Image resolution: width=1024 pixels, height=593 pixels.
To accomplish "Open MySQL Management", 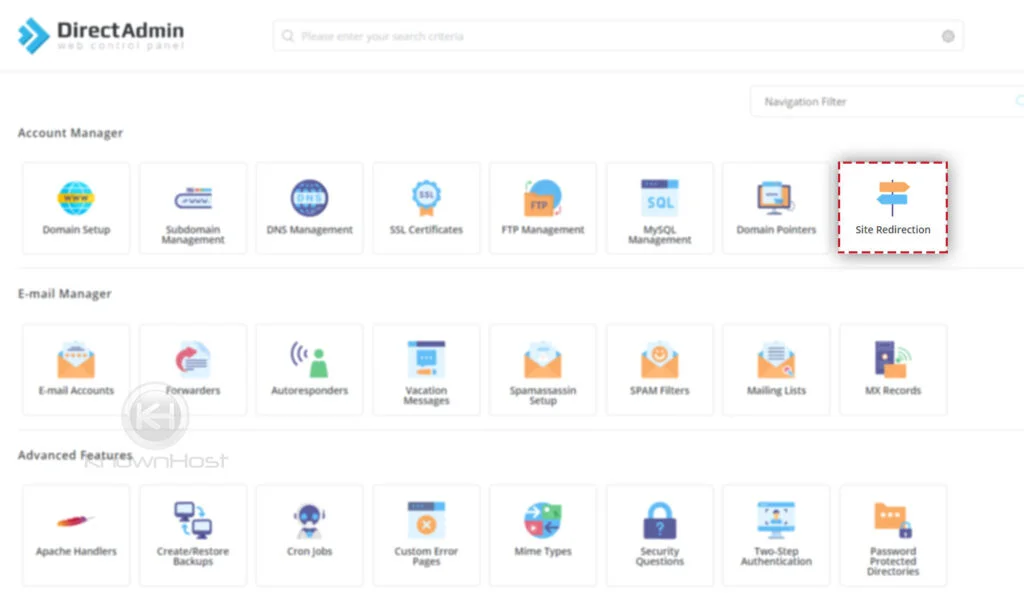I will (x=660, y=208).
